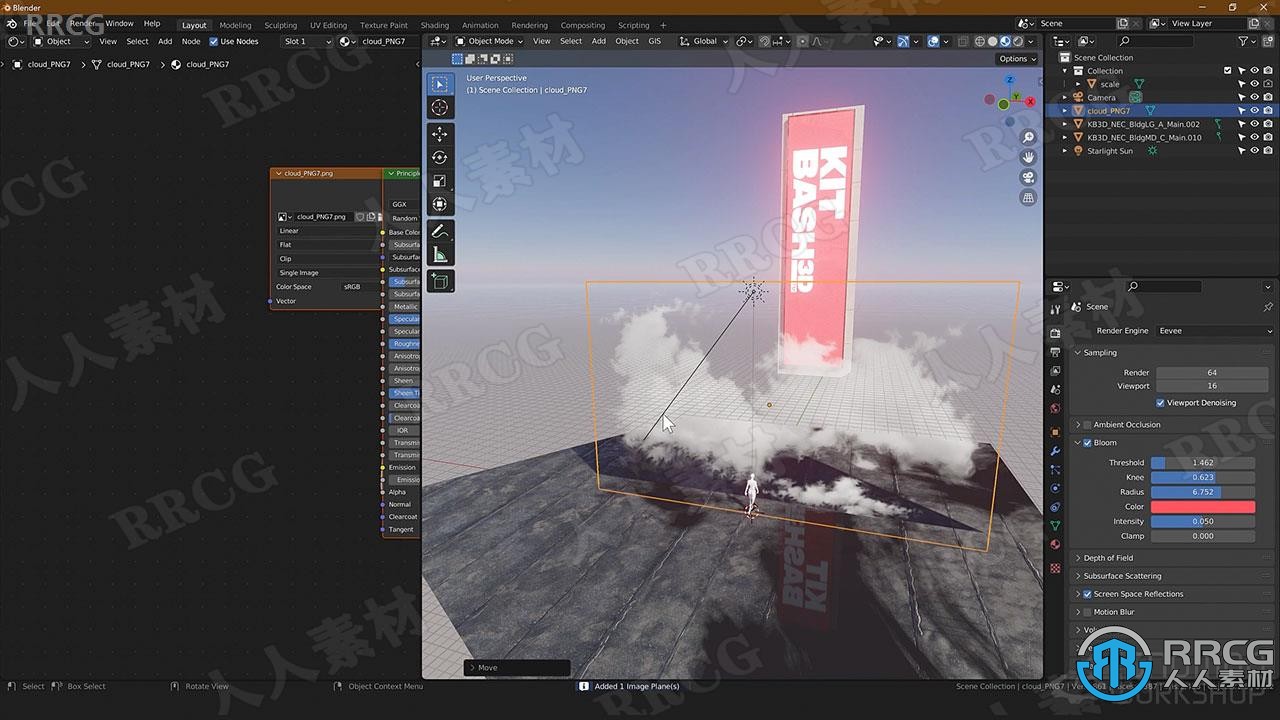Open the Window menu
Image resolution: width=1280 pixels, height=720 pixels.
pos(119,23)
